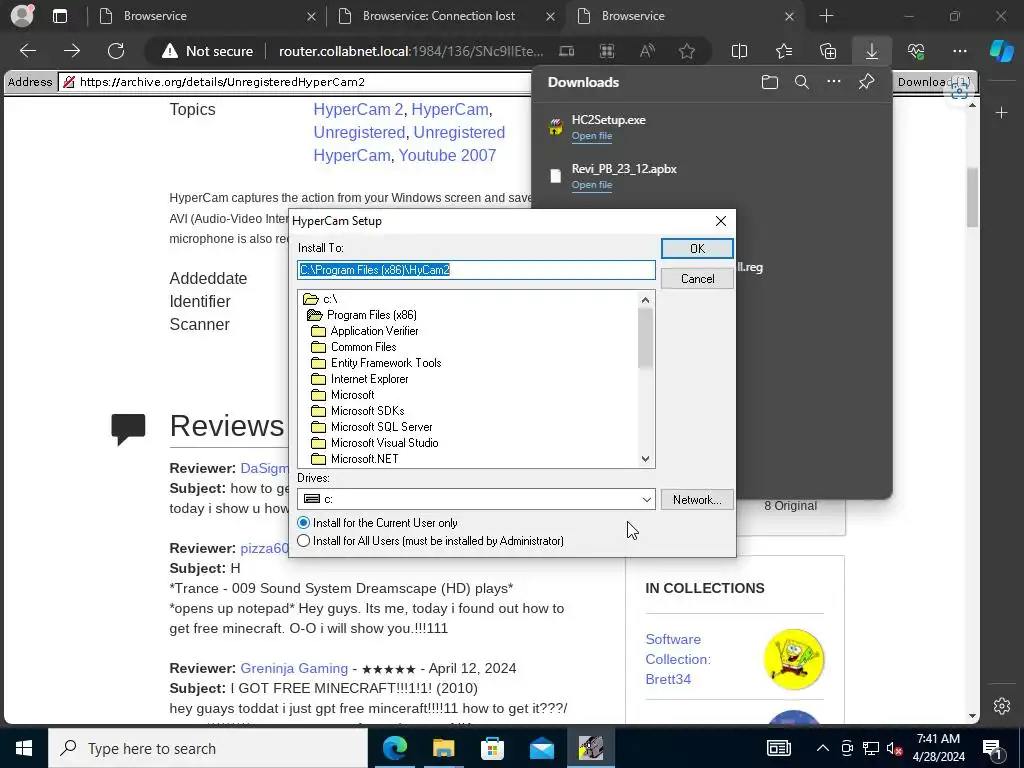Select Microsoft SQL Server folder
The height and width of the screenshot is (768, 1024).
372,427
